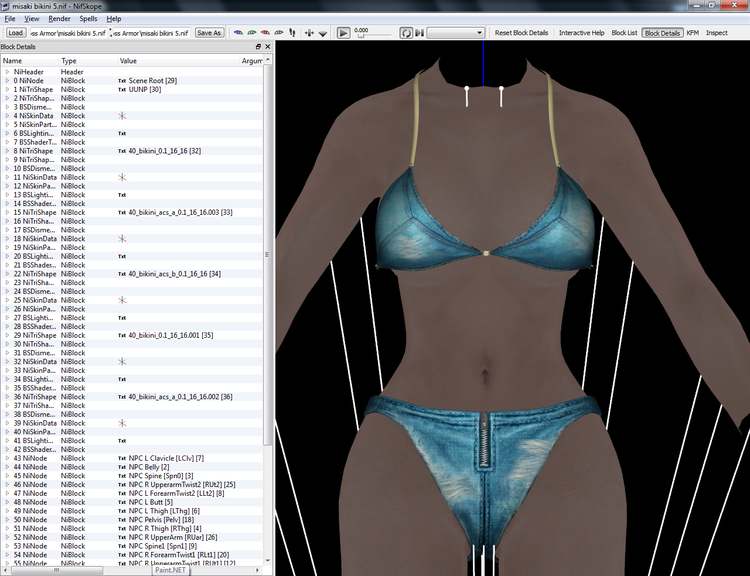Click the switch-animation icon next to loop
The width and height of the screenshot is (750, 576).
tap(419, 33)
